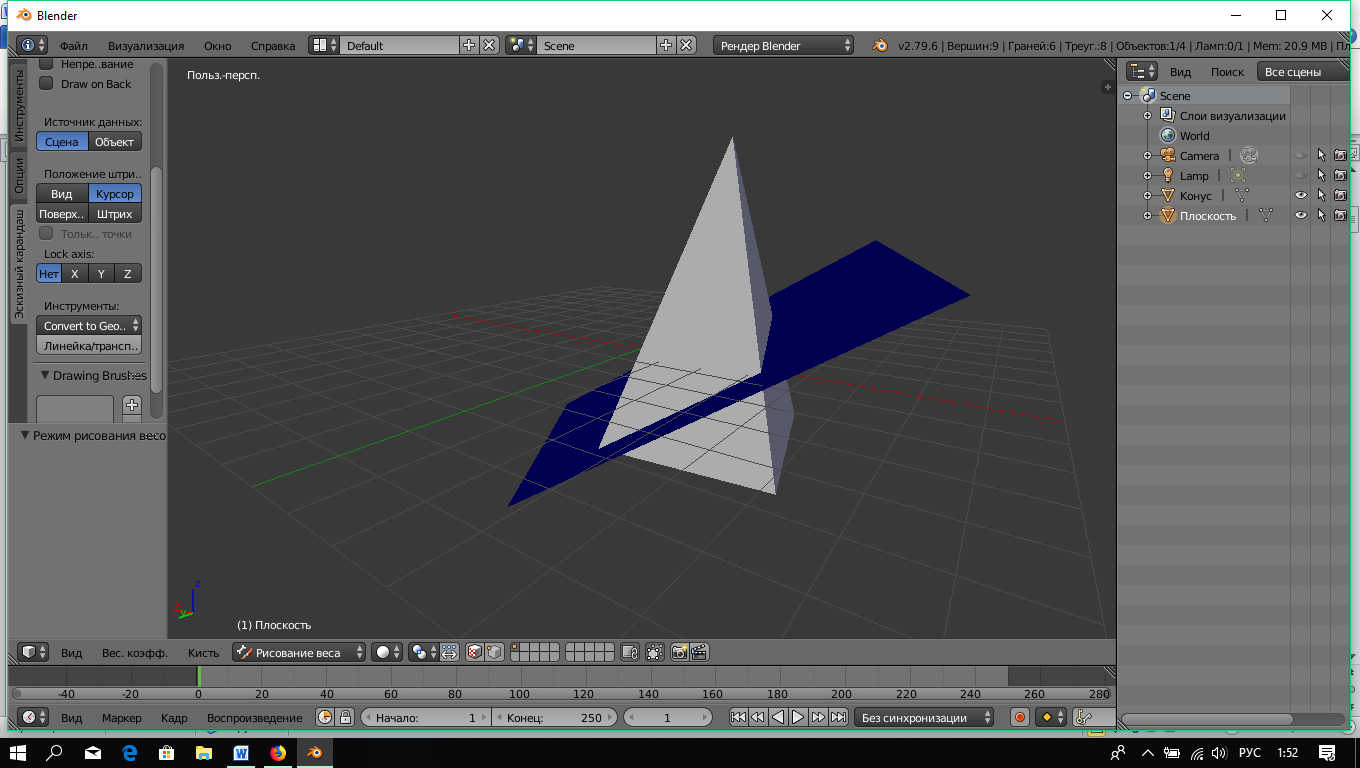Click the record keyframe button in timeline

pos(1020,717)
